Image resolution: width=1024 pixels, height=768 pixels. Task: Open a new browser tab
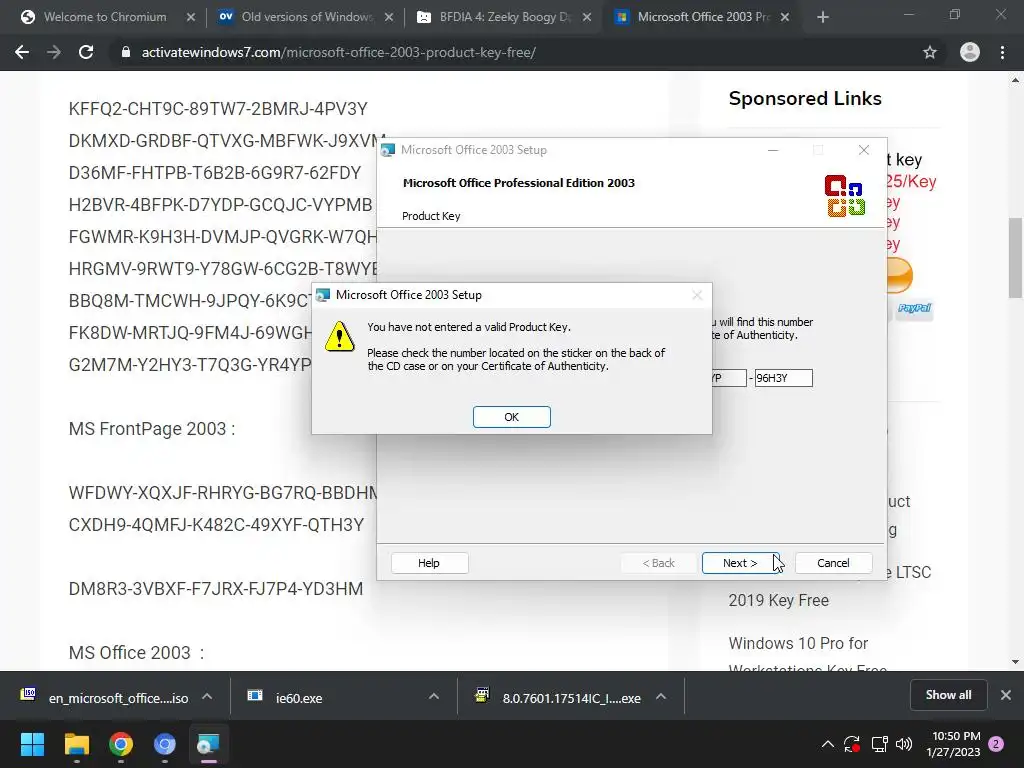point(823,18)
